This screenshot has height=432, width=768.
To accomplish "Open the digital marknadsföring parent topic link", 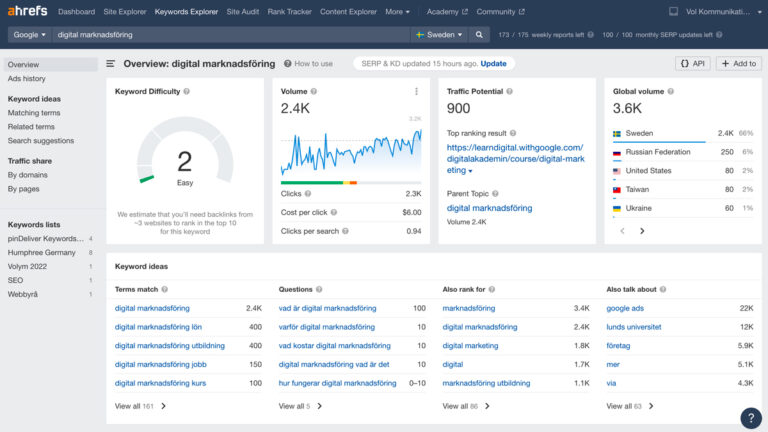I will tap(489, 208).
